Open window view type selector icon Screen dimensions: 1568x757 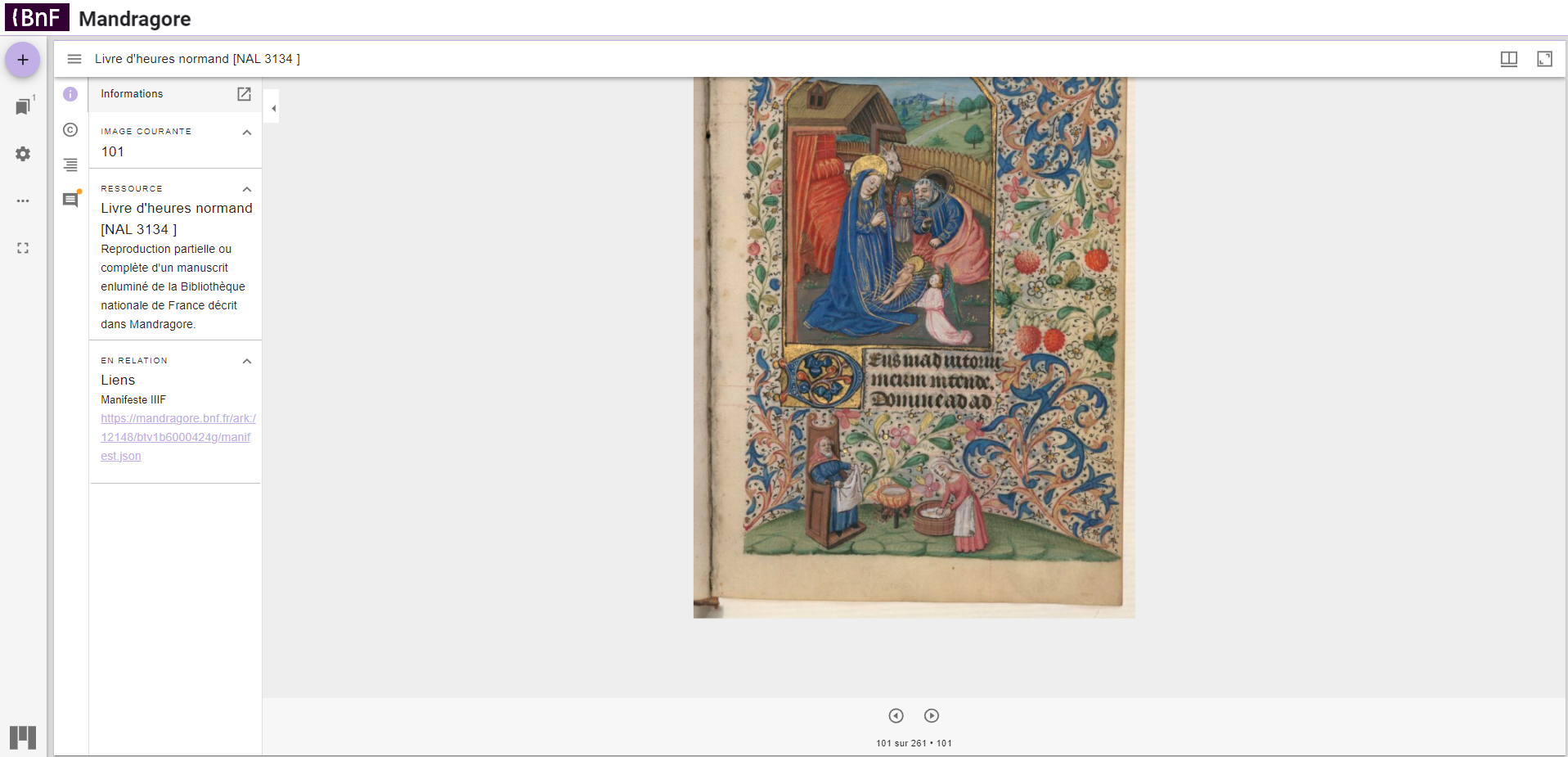point(1509,59)
